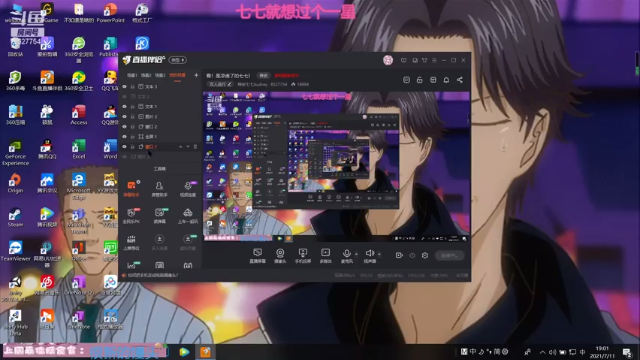Delete the selected 窗口 1 layer with trash icon
Screen dimensions: 640x360
pyautogui.click(x=195, y=147)
